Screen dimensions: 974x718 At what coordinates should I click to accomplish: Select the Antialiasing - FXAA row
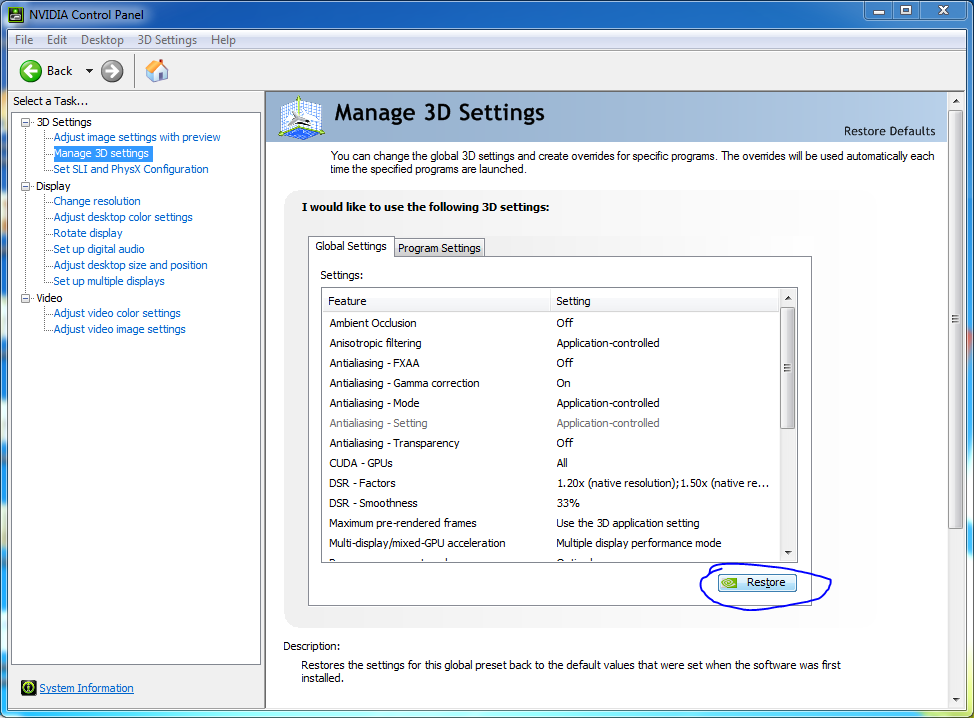pyautogui.click(x=551, y=363)
